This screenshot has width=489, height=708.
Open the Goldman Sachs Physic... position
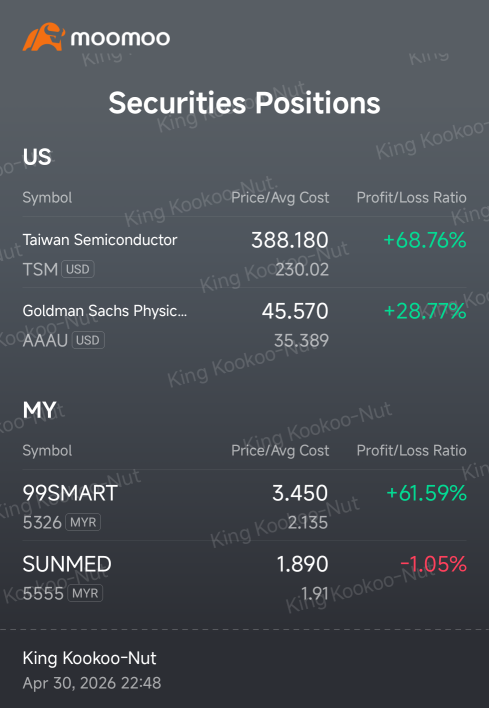click(244, 325)
